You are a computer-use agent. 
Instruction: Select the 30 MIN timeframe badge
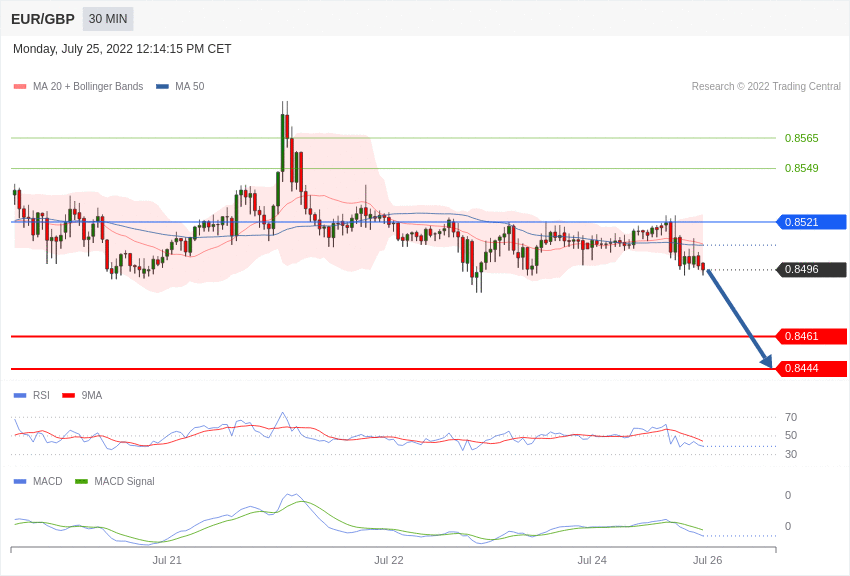click(x=108, y=19)
